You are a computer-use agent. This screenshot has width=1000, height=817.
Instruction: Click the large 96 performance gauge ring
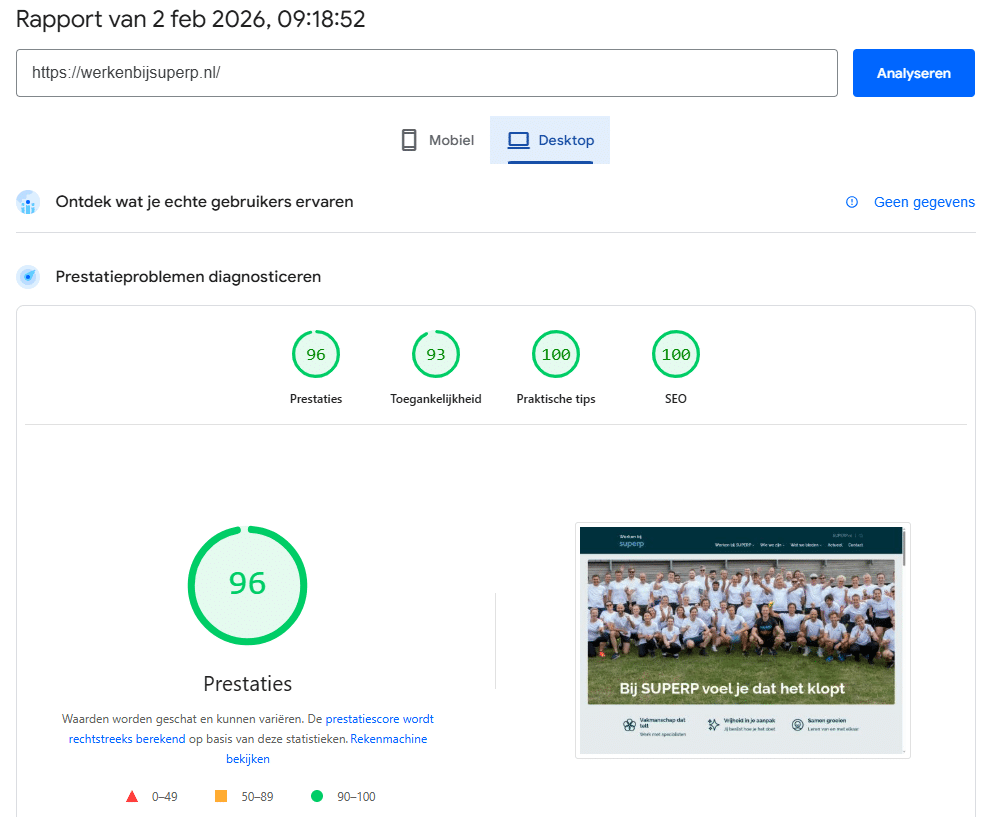pyautogui.click(x=247, y=585)
